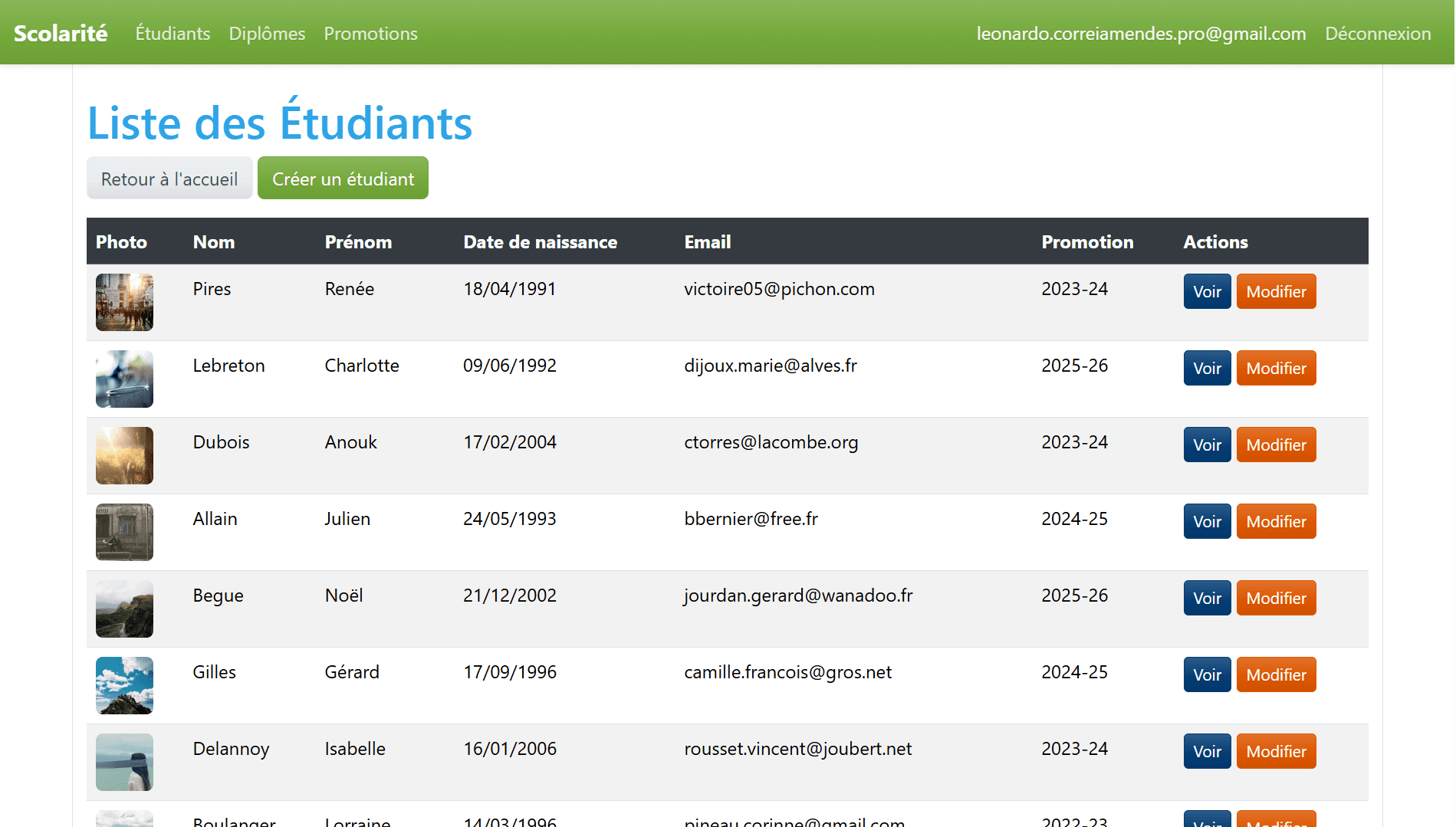Open the logged-in user email link
This screenshot has width=1456, height=827.
click(1141, 33)
